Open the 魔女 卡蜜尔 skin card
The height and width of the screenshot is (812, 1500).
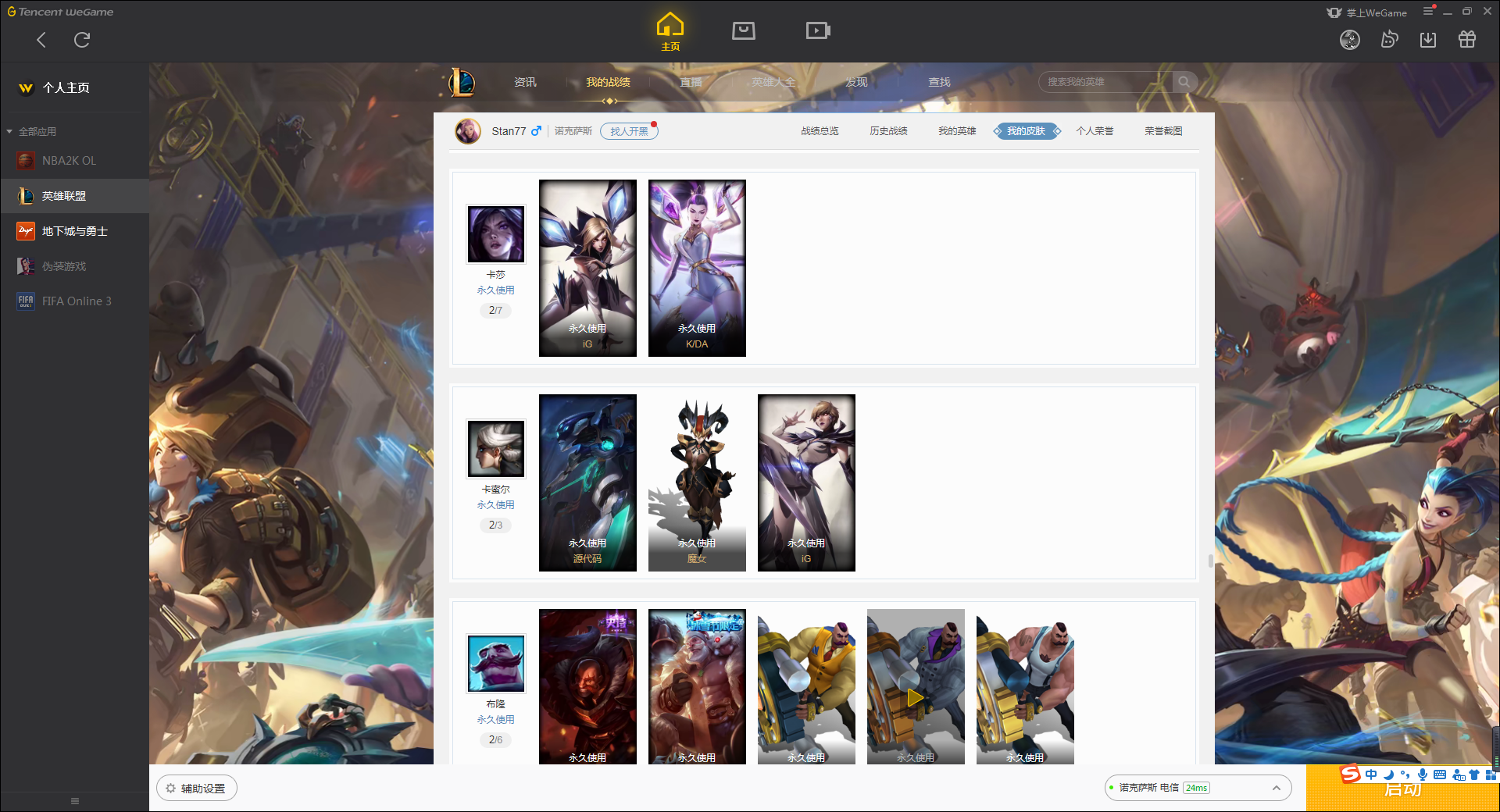click(697, 483)
